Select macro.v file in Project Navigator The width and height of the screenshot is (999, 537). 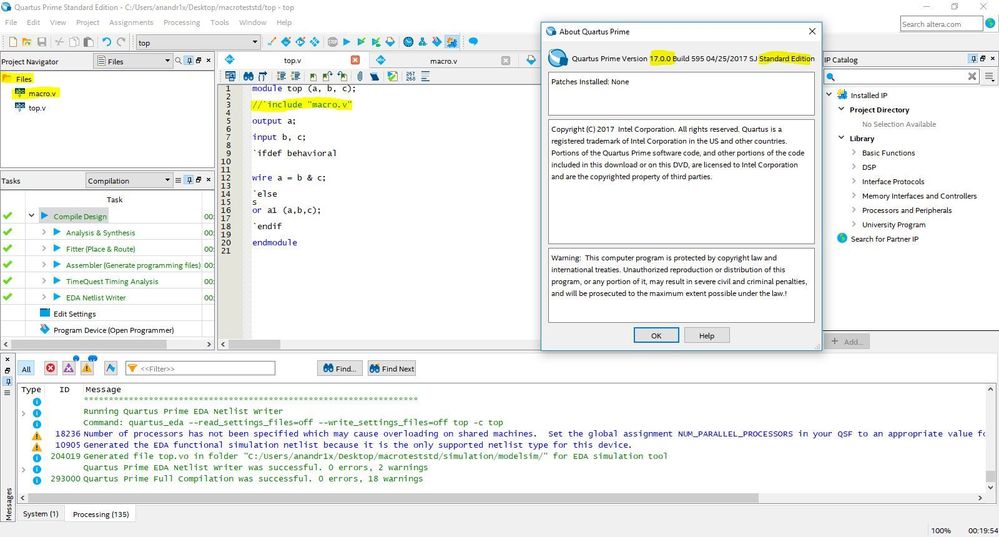[x=41, y=93]
